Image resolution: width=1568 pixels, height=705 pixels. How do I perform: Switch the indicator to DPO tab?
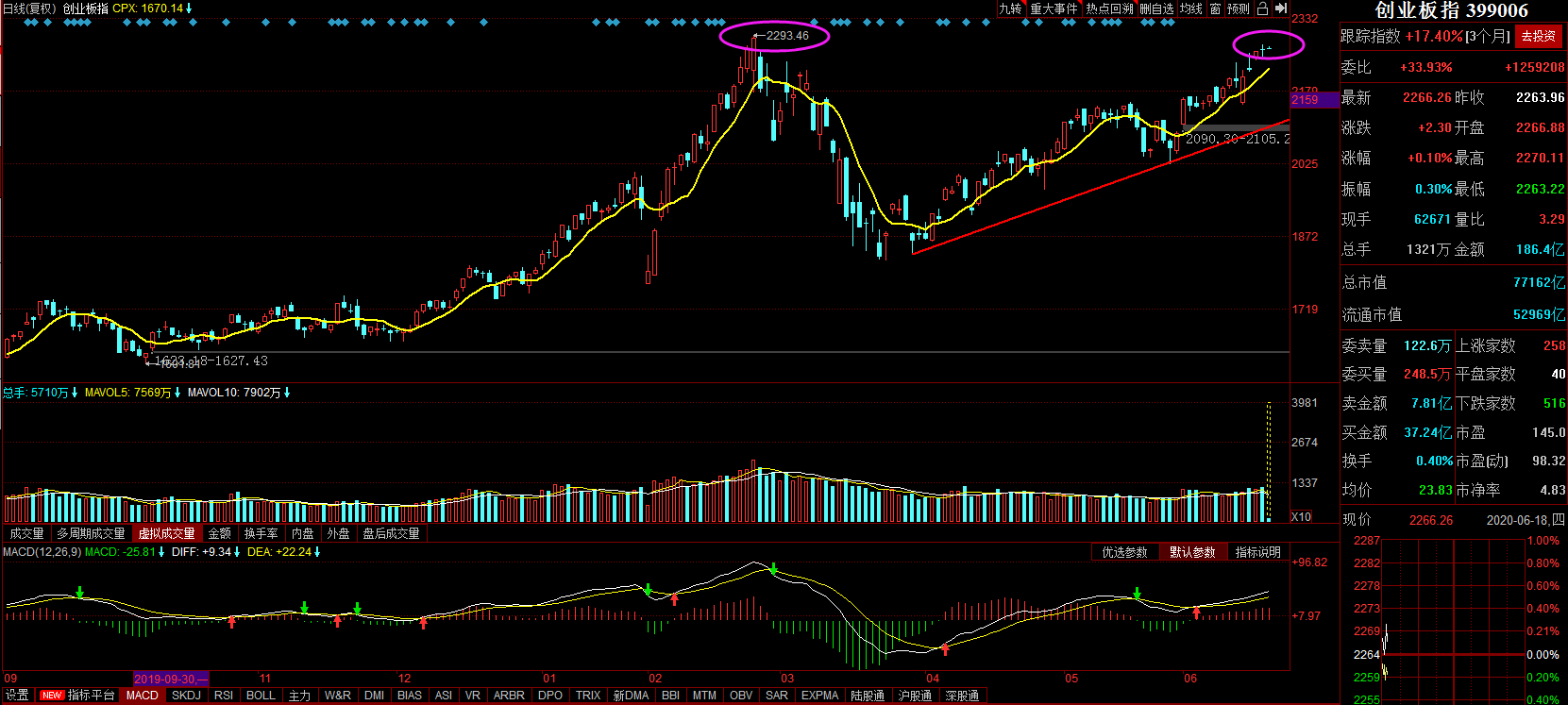coord(550,696)
